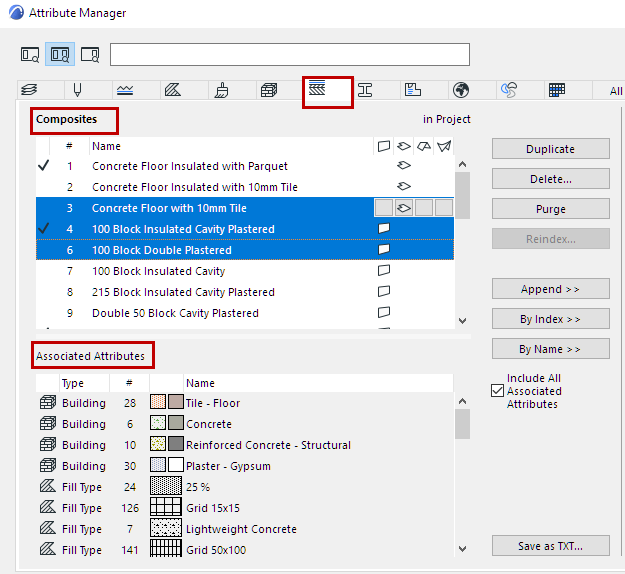Click wall icon of 100 Block Double Plastered
The image size is (625, 574).
point(383,250)
